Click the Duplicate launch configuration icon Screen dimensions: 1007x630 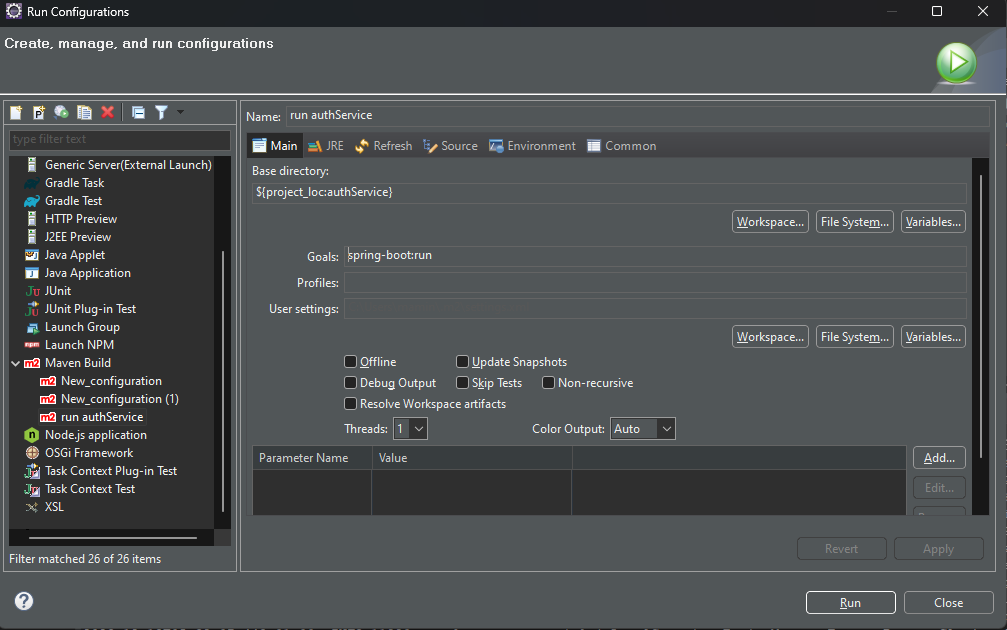tap(84, 112)
